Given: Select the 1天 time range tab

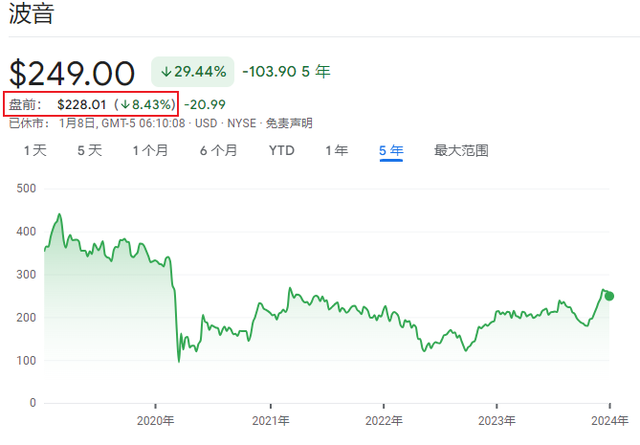Looking at the screenshot, I should (35, 151).
